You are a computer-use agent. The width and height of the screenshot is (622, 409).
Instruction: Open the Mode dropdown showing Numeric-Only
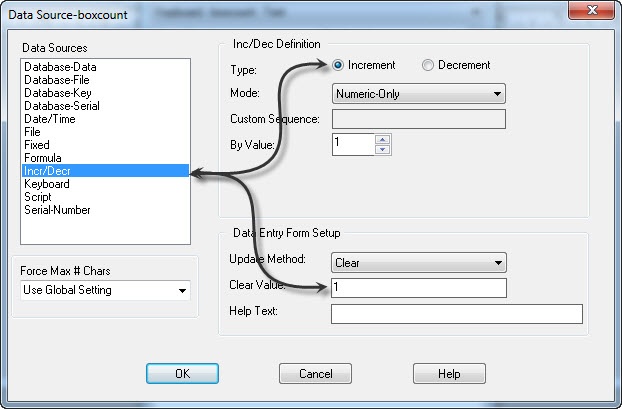(419, 94)
